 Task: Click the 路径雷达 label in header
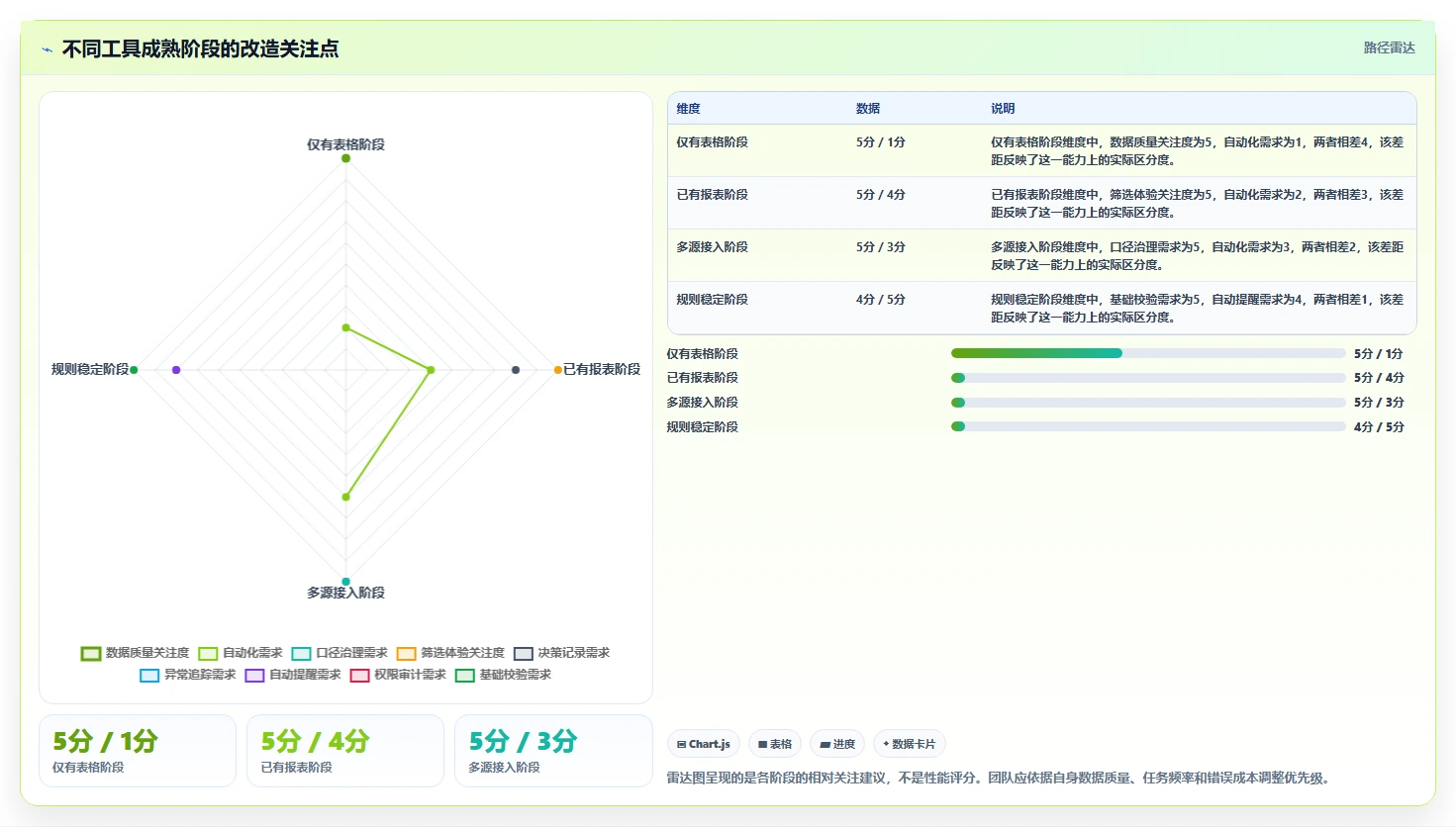pyautogui.click(x=1390, y=47)
